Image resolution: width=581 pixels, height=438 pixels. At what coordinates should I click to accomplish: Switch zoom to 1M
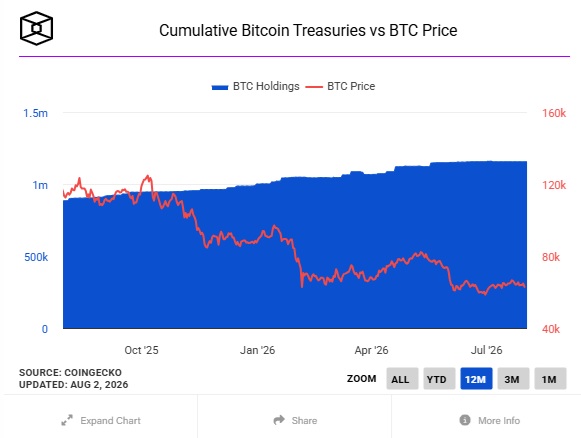click(550, 379)
